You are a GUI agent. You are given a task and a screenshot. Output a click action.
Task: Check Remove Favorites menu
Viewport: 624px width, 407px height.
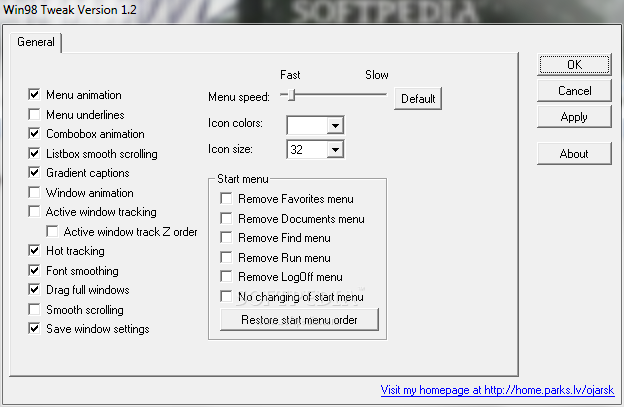(x=226, y=199)
